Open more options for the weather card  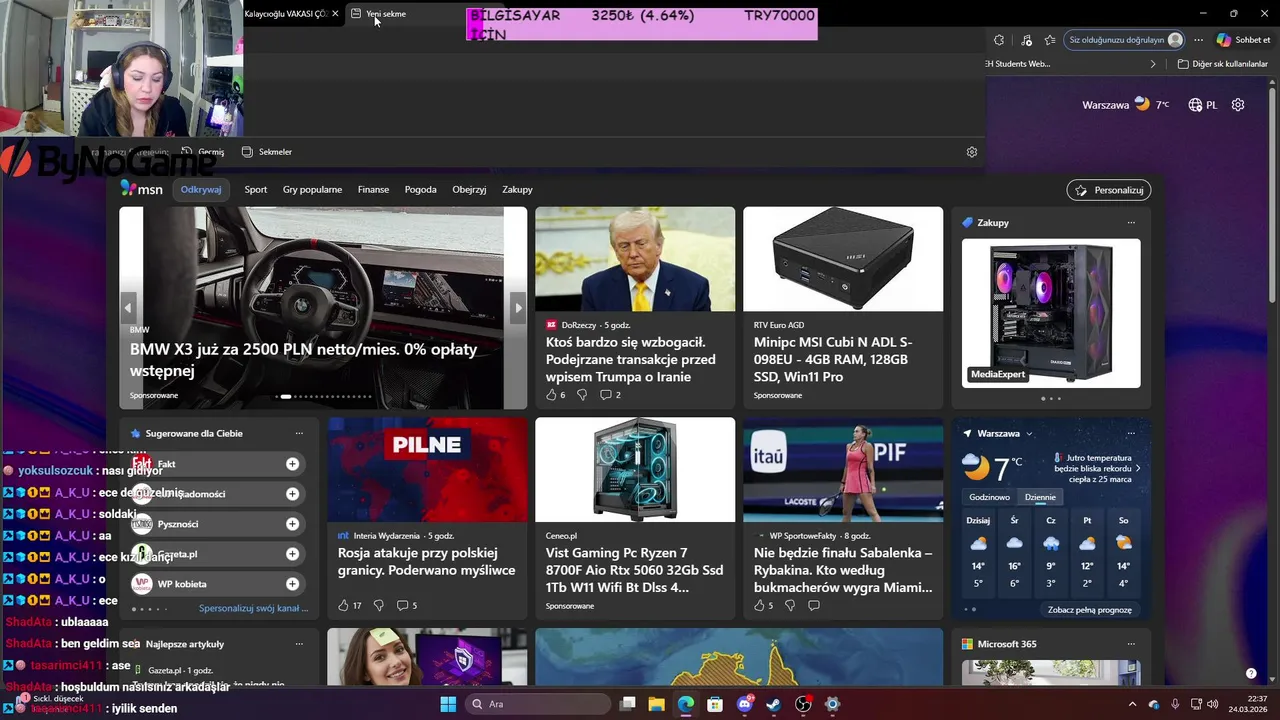[x=1131, y=434]
